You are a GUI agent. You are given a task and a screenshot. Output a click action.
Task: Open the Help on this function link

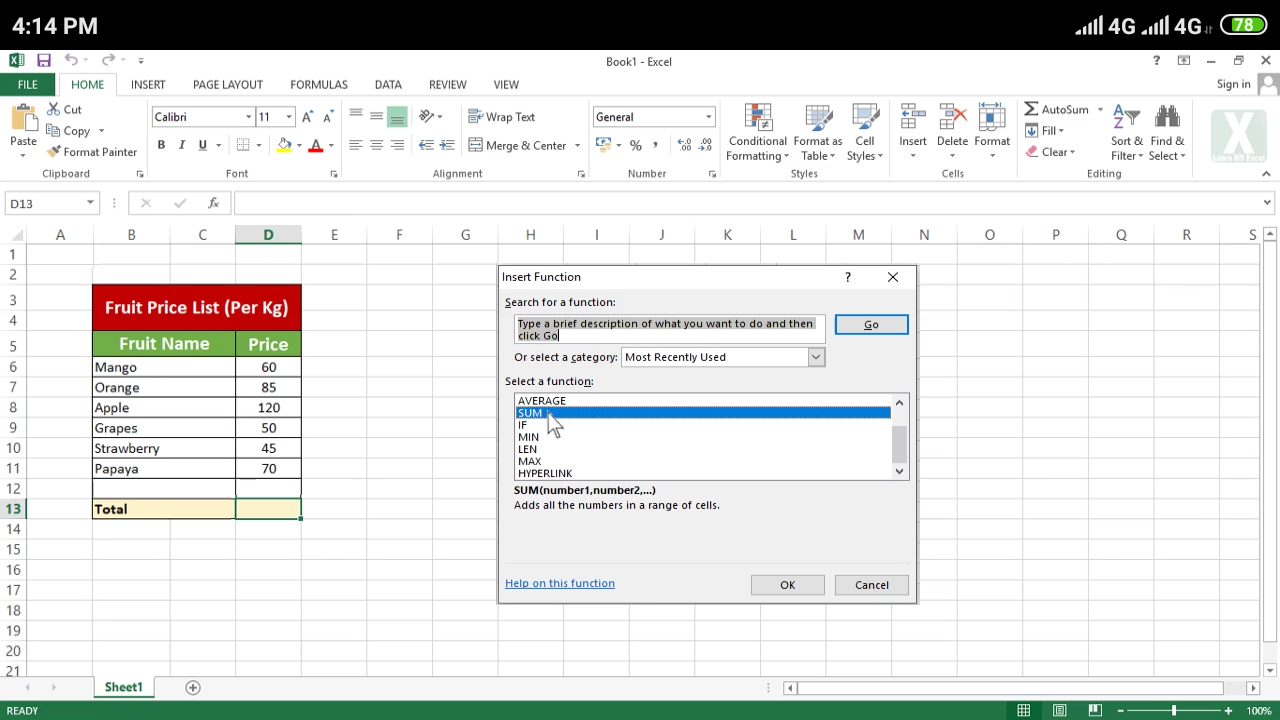click(x=560, y=583)
